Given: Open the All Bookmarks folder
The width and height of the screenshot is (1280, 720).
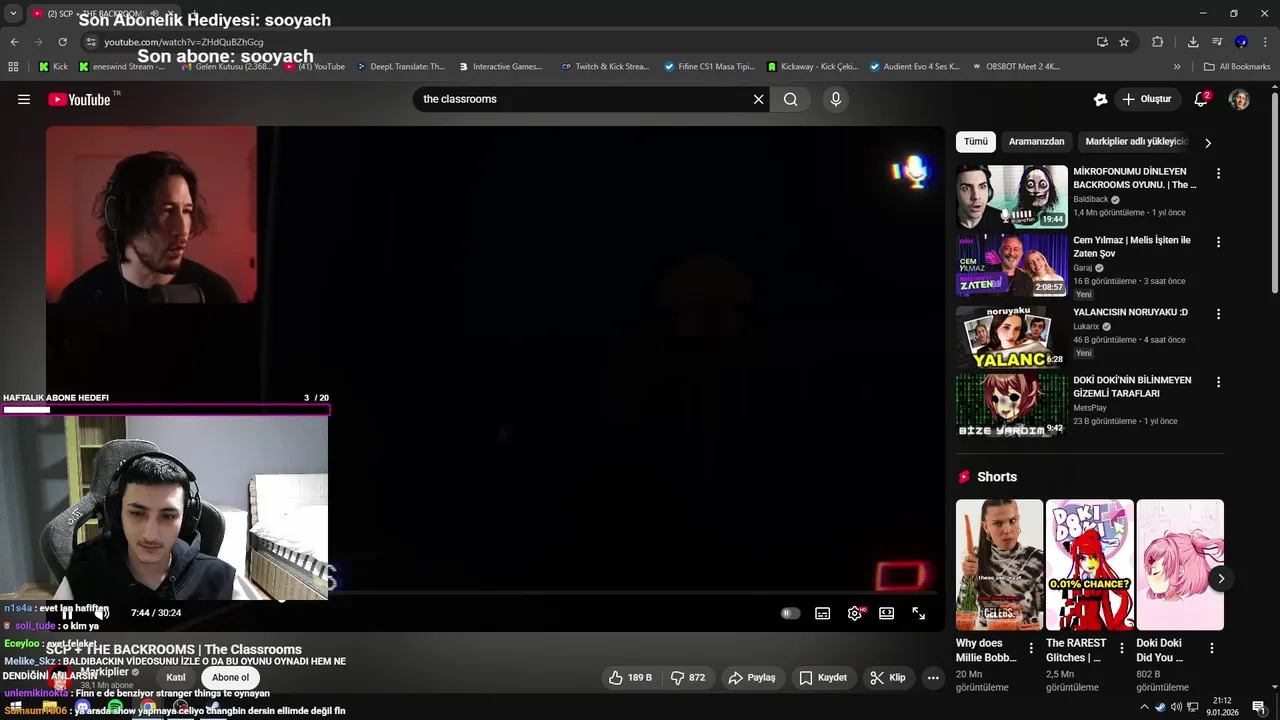Looking at the screenshot, I should click(x=1237, y=67).
